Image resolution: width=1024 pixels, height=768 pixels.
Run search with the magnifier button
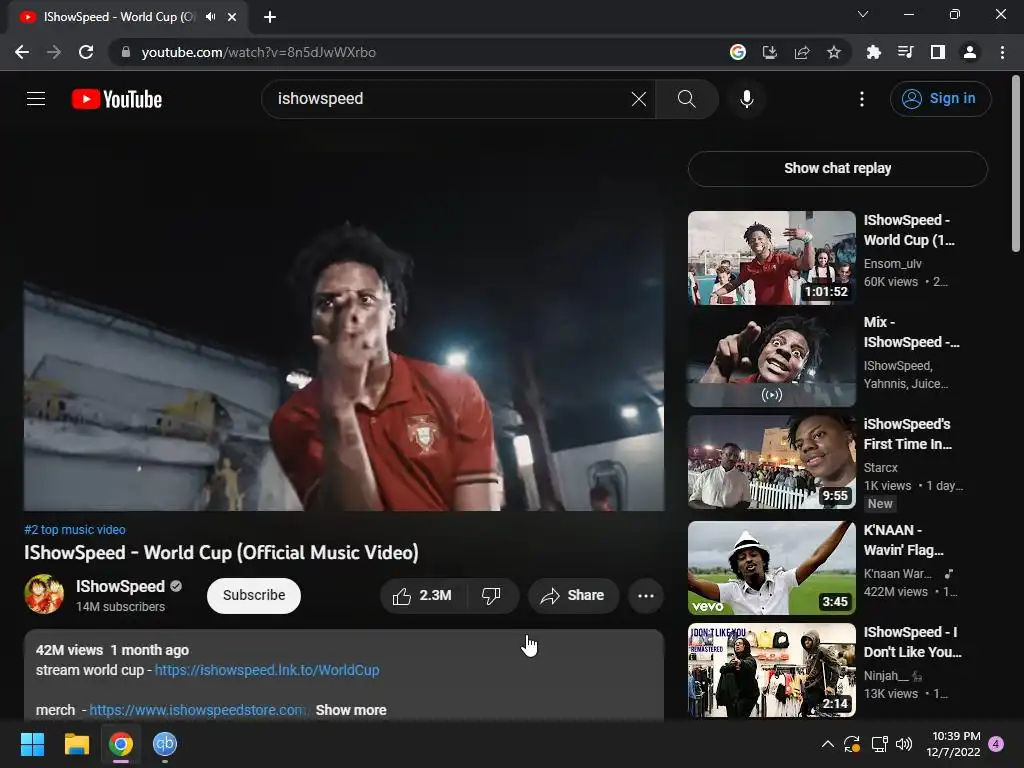point(686,99)
